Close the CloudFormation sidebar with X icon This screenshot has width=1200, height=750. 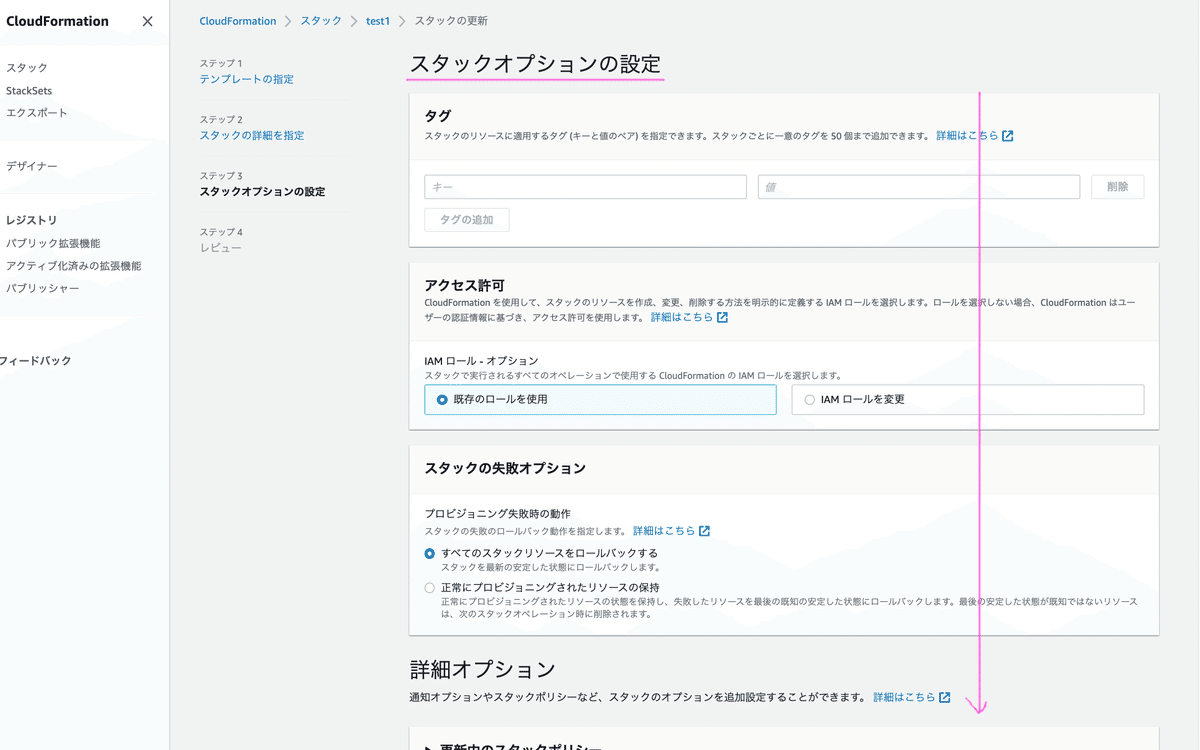point(148,21)
